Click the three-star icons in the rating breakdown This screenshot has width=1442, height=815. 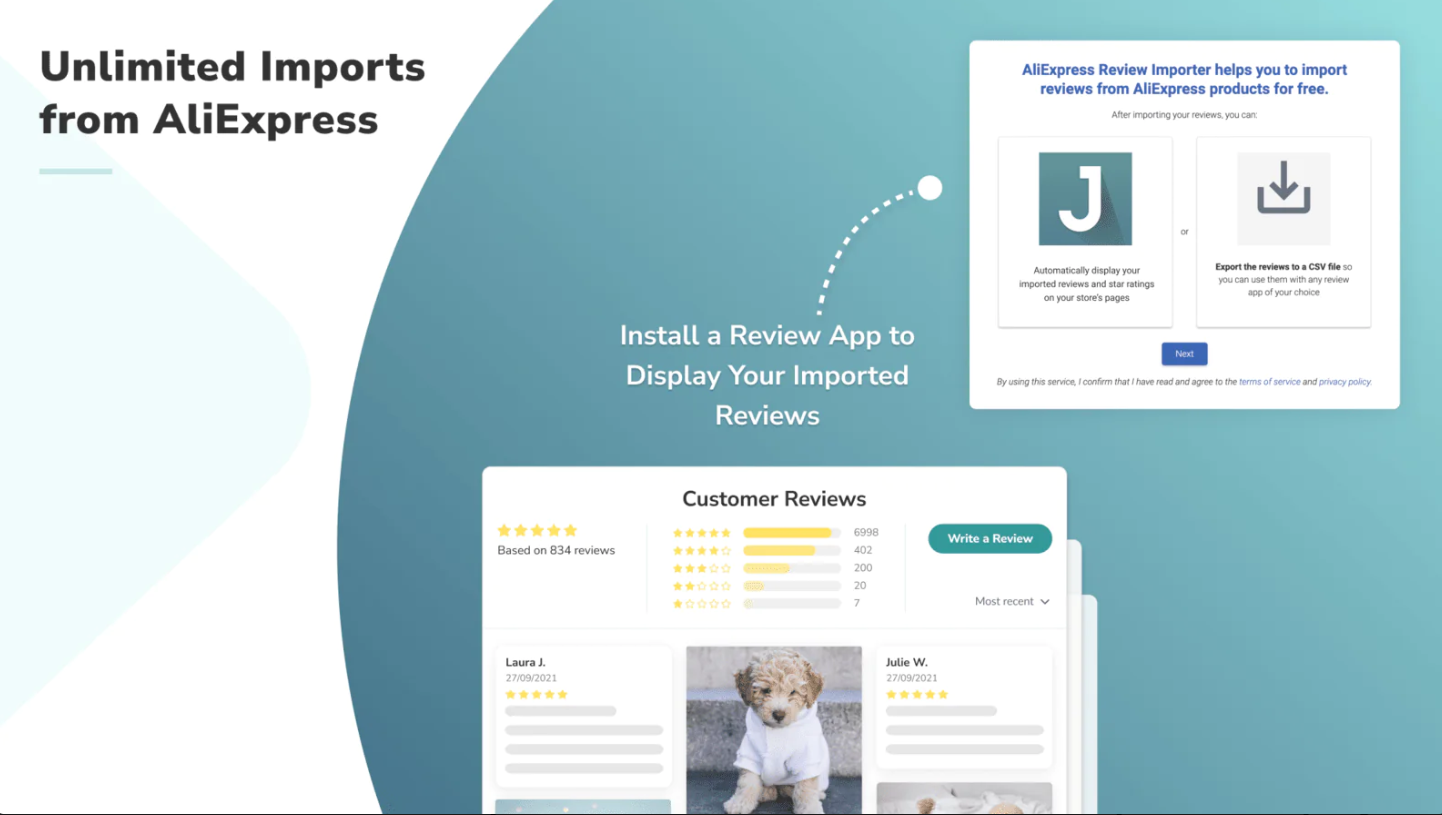click(702, 569)
